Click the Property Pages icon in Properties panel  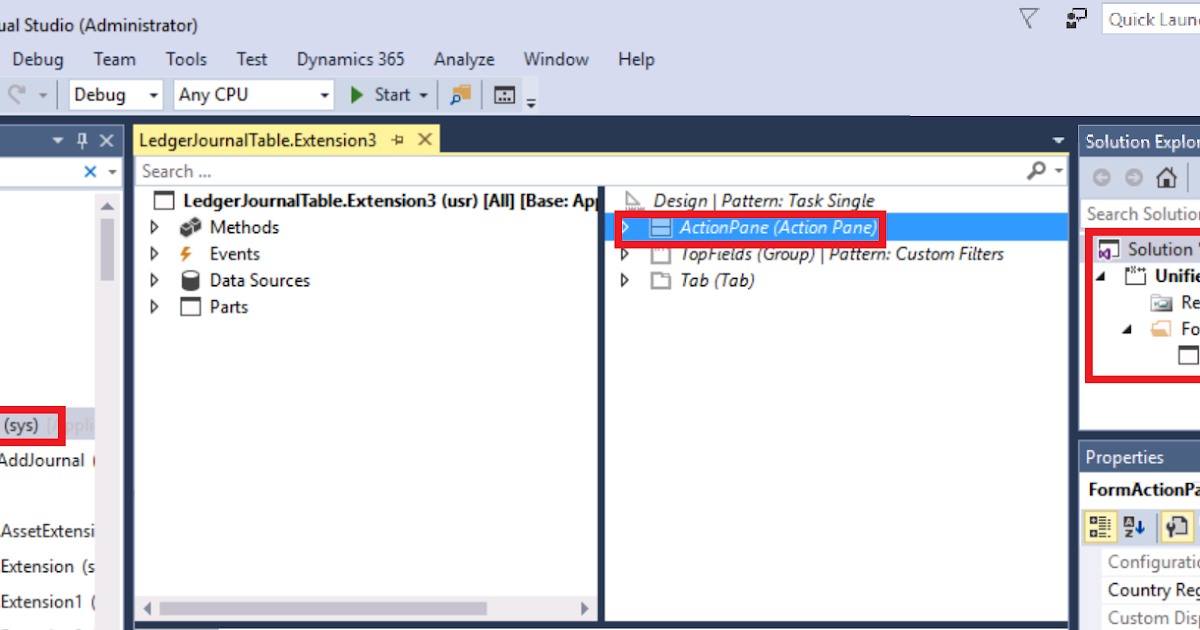pos(1175,526)
